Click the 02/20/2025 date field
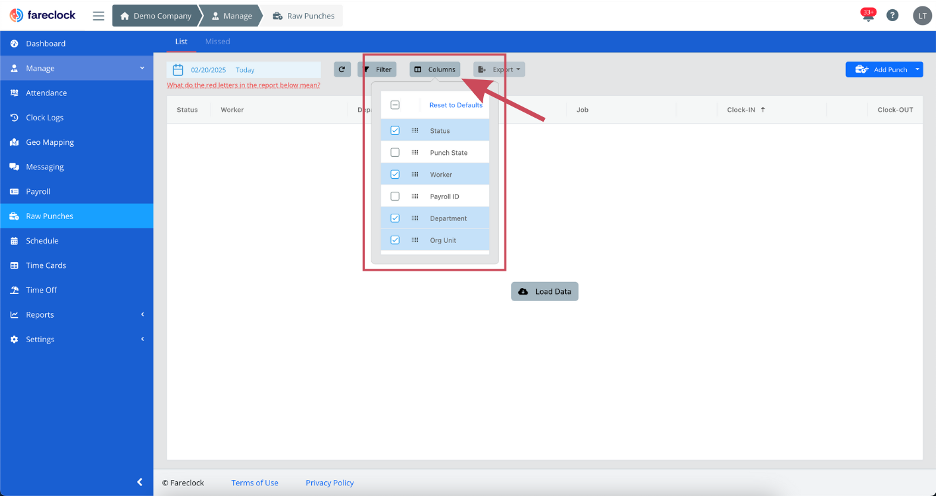Screen dimensions: 936x496 tap(208, 70)
